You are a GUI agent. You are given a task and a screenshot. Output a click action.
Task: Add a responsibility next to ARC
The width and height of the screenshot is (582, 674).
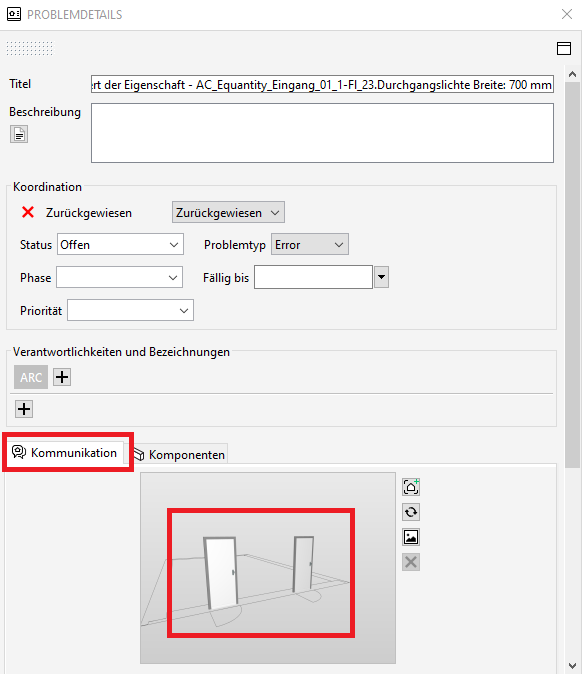coord(62,377)
